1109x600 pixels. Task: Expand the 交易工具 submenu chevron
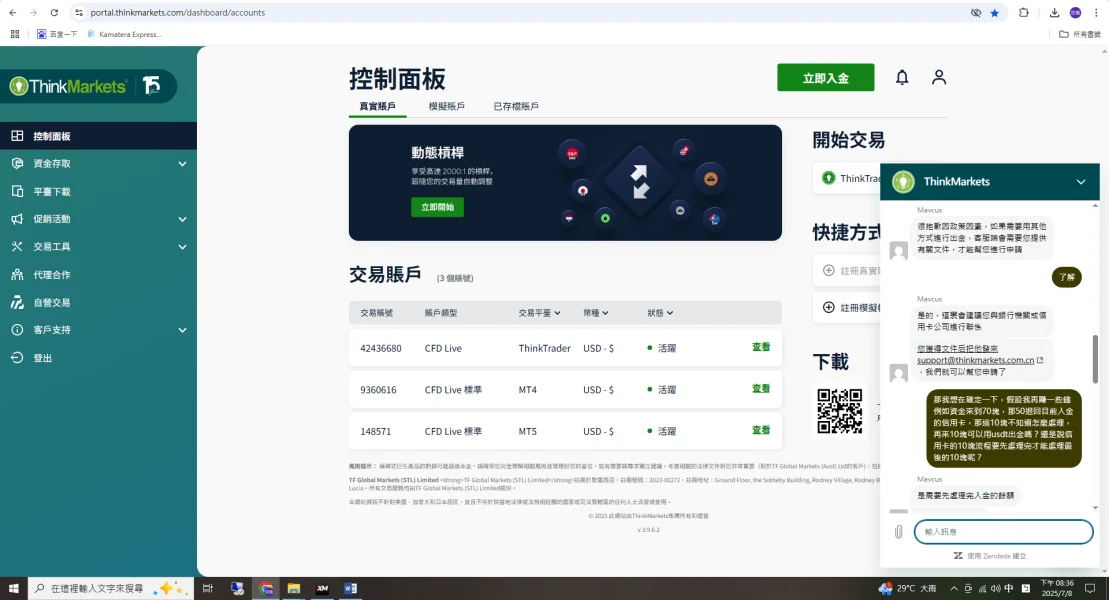click(x=182, y=247)
